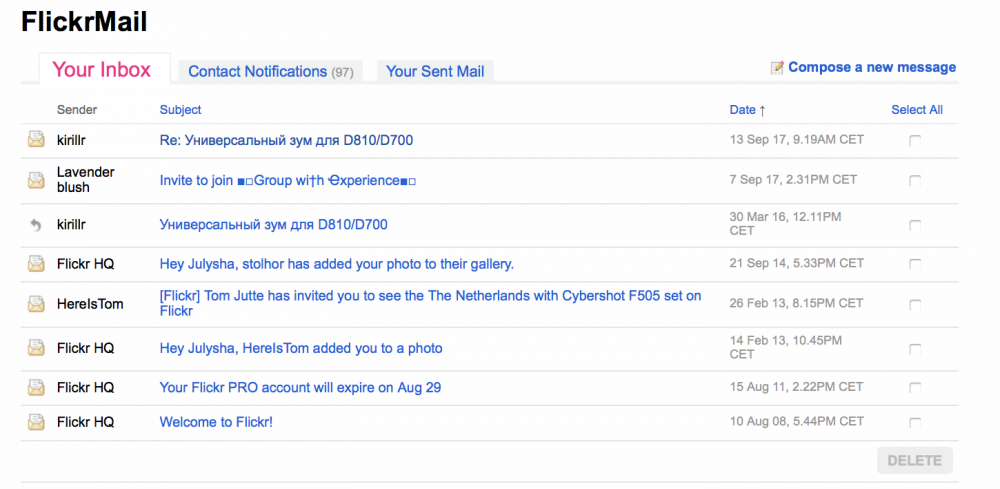Tick checkbox for 30 Mar 16 message

point(915,225)
